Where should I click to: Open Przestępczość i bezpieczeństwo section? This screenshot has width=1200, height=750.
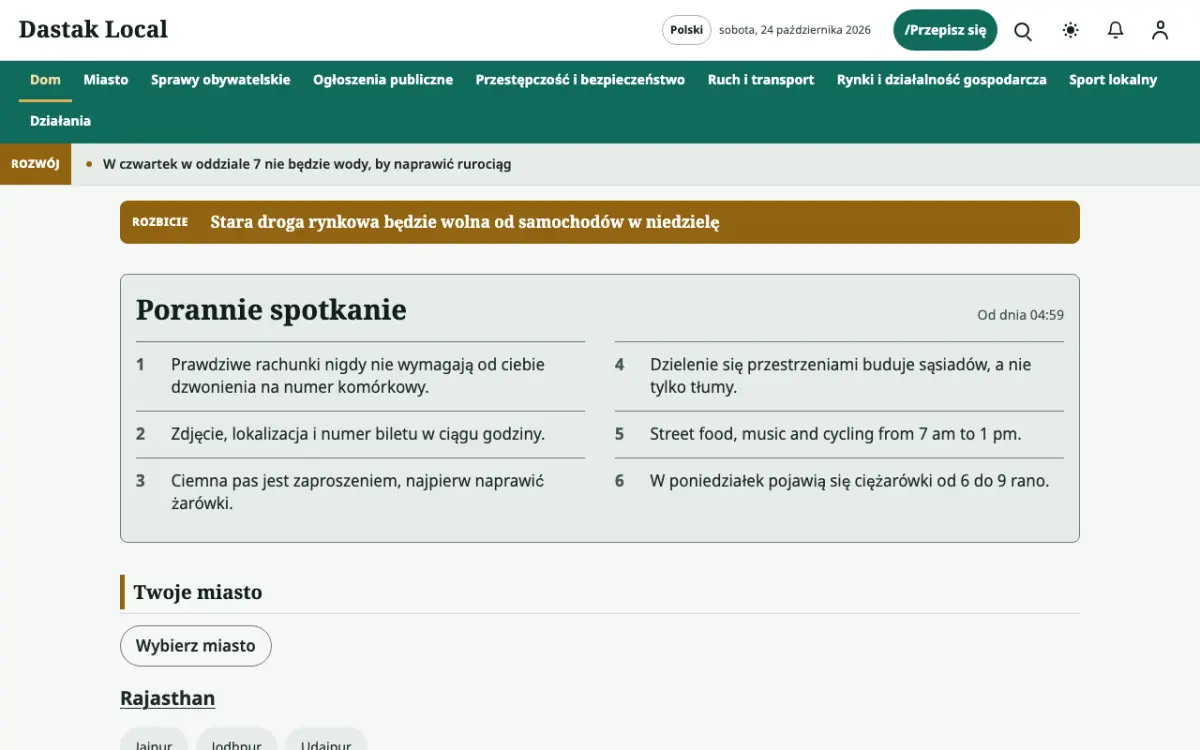tap(580, 80)
